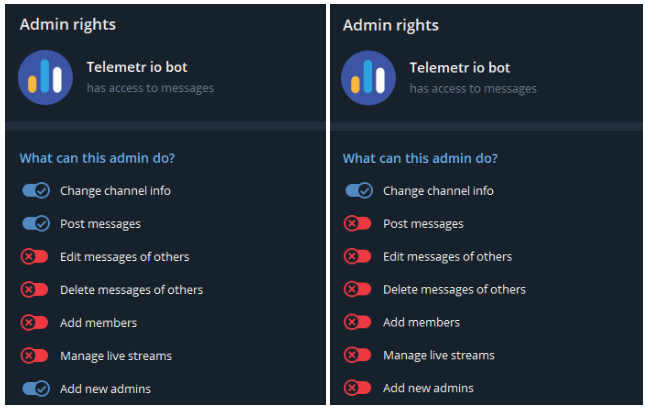
Task: Enable Edit messages of others in left panel
Action: coord(35,257)
